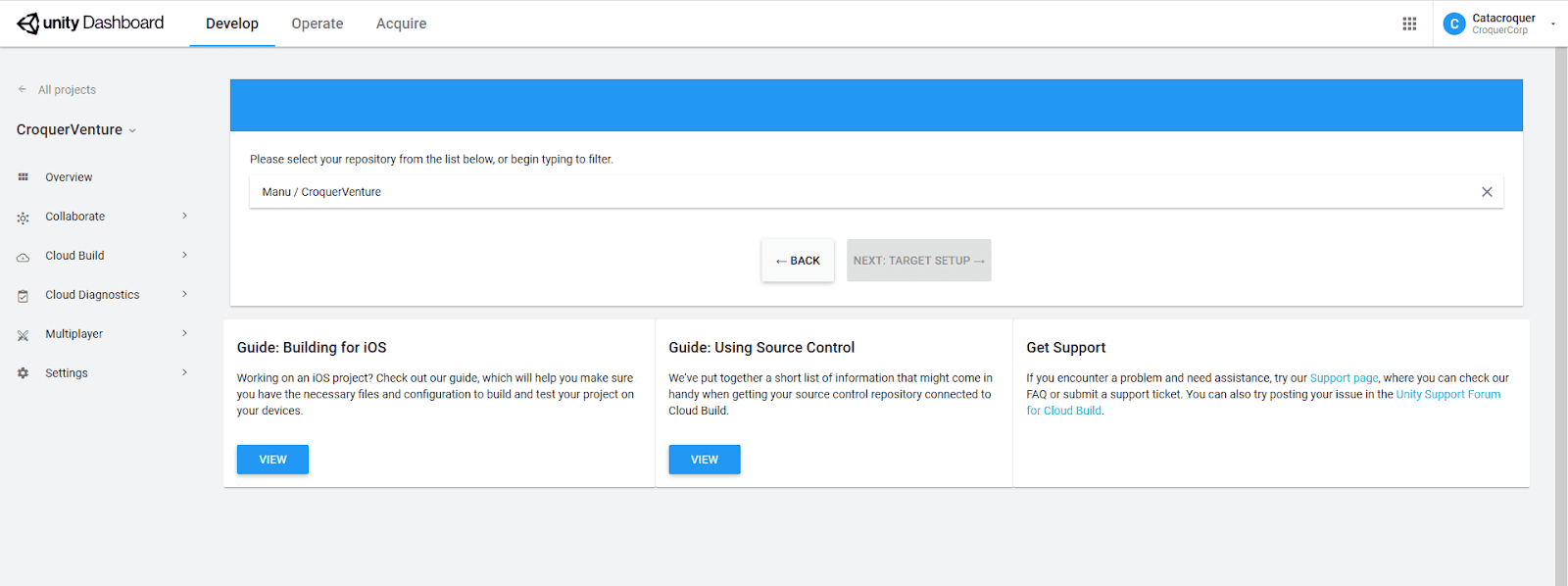Click the BACK button
Screen dimensions: 1568x586
click(x=798, y=261)
